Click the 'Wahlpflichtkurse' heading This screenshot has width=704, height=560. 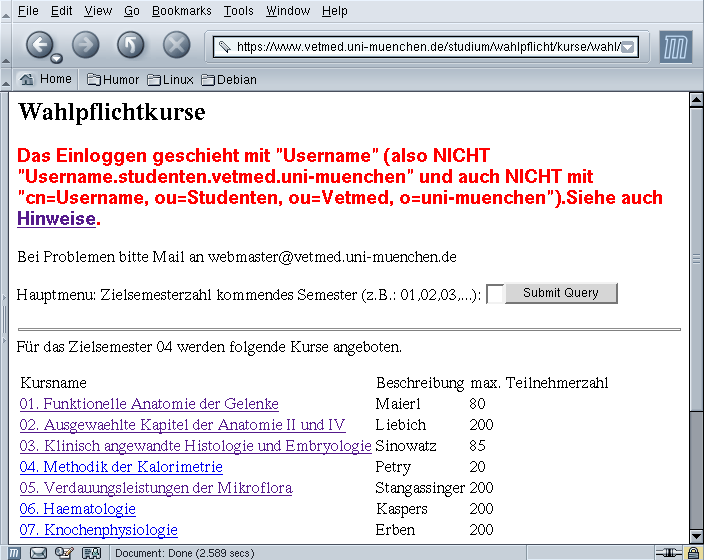pyautogui.click(x=111, y=111)
